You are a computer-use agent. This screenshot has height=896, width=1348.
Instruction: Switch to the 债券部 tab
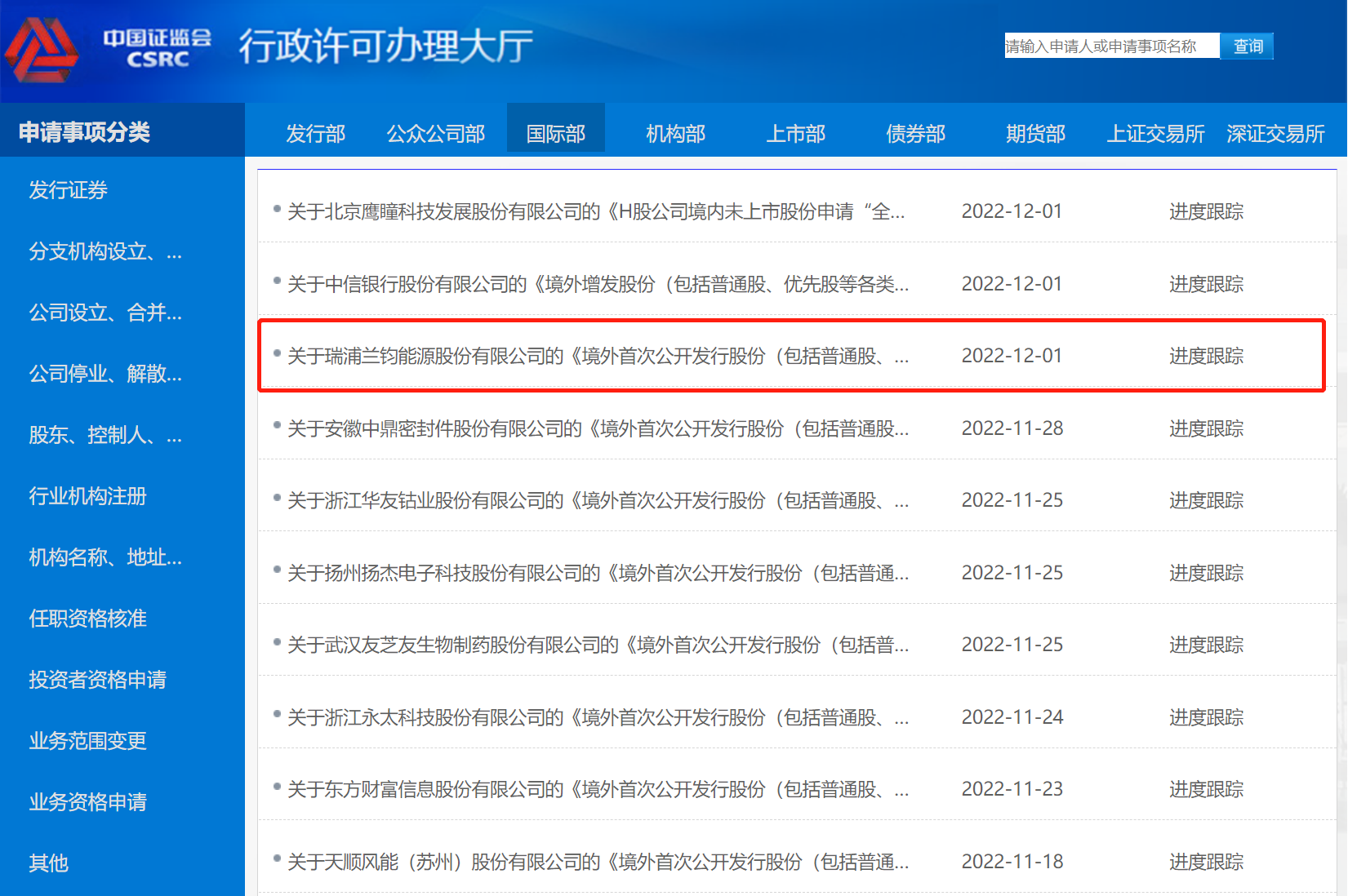coord(914,132)
